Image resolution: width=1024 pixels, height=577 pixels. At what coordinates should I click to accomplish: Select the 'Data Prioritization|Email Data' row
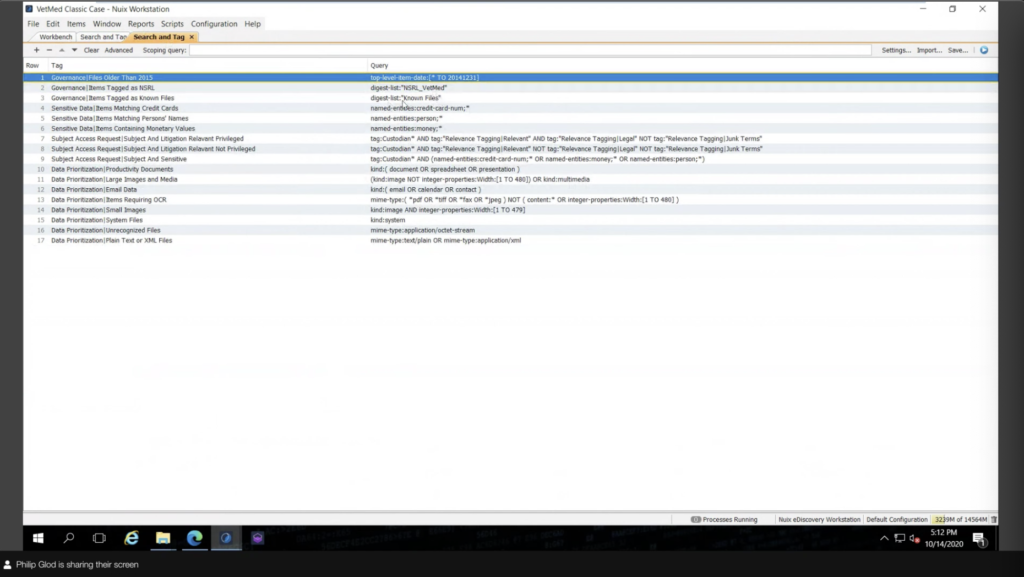pyautogui.click(x=511, y=189)
